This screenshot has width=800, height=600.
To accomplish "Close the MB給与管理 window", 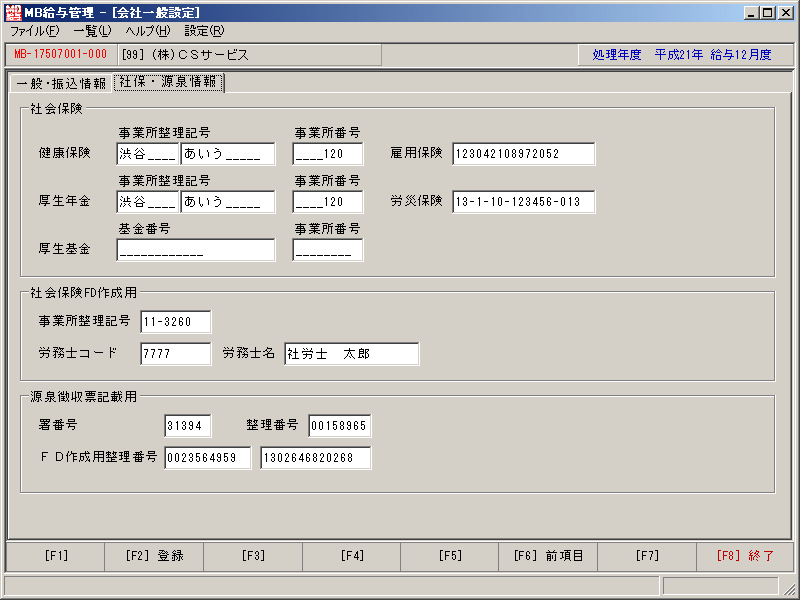I will point(786,13).
